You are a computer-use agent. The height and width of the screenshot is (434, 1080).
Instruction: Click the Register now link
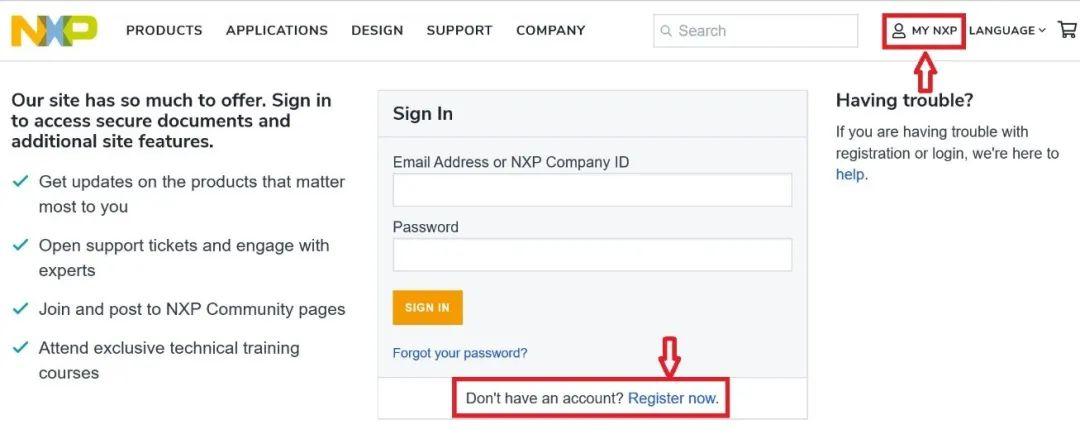pos(672,398)
